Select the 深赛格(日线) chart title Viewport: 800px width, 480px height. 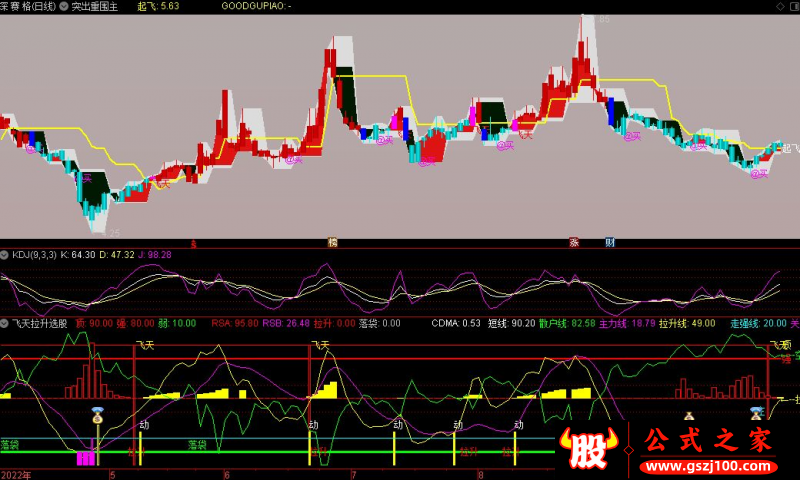[x=28, y=6]
